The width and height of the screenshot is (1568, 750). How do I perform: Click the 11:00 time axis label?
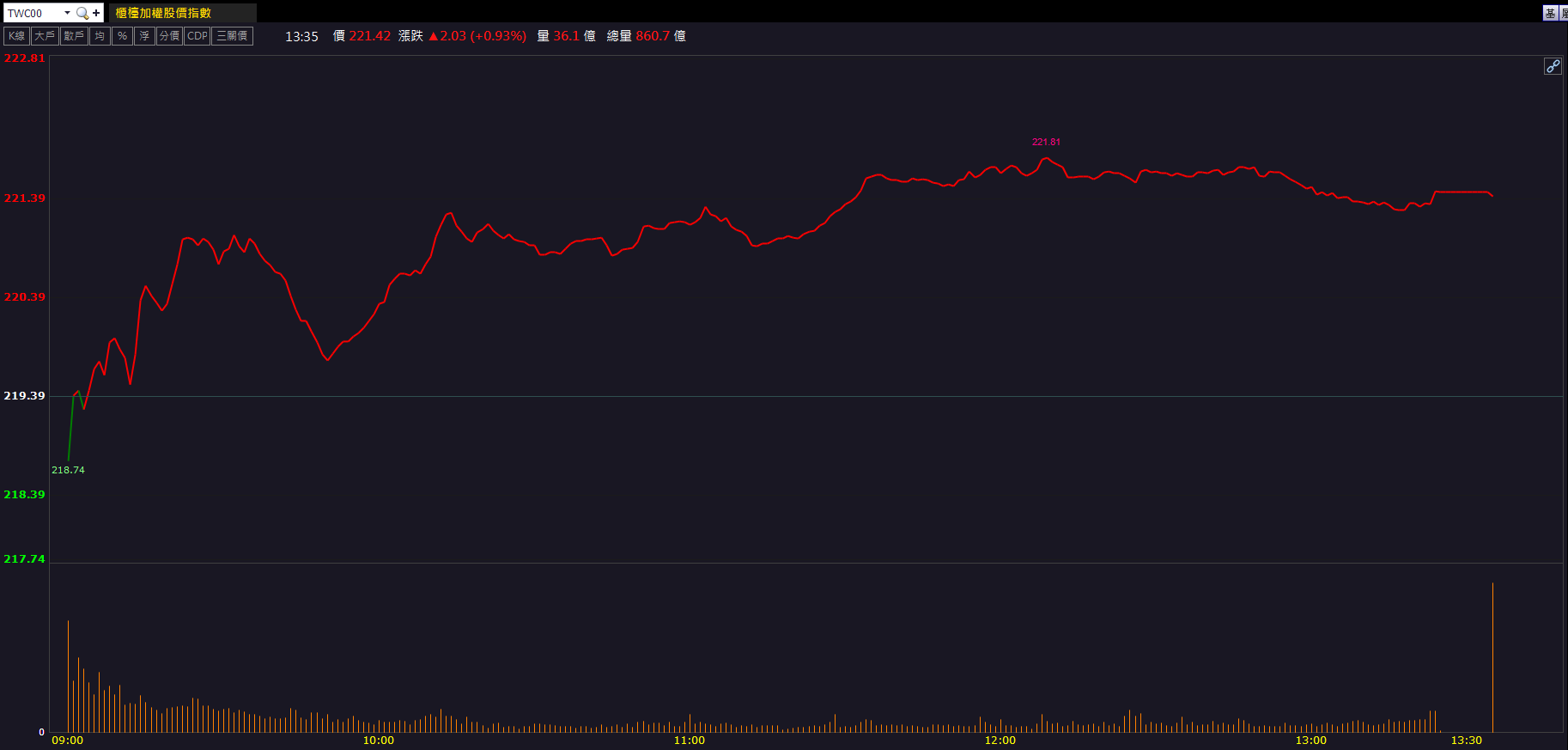coord(690,741)
